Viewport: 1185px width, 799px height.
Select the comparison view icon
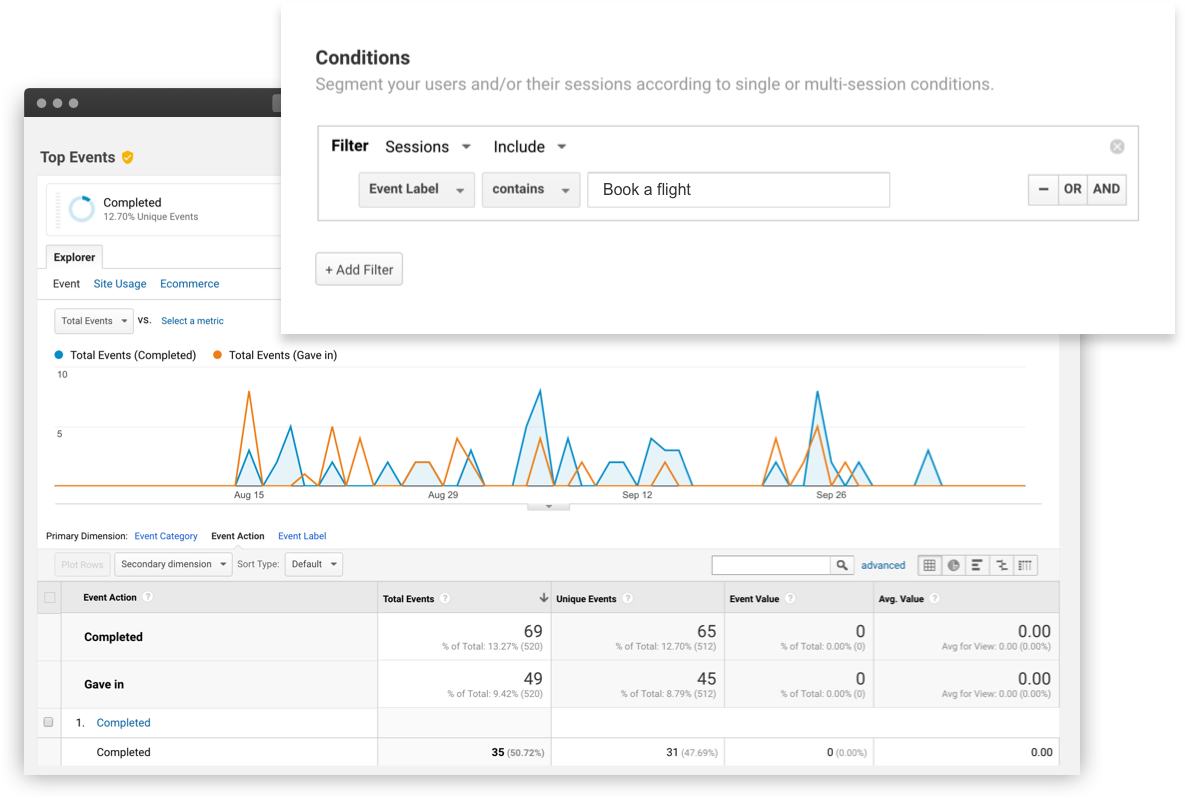[1001, 565]
